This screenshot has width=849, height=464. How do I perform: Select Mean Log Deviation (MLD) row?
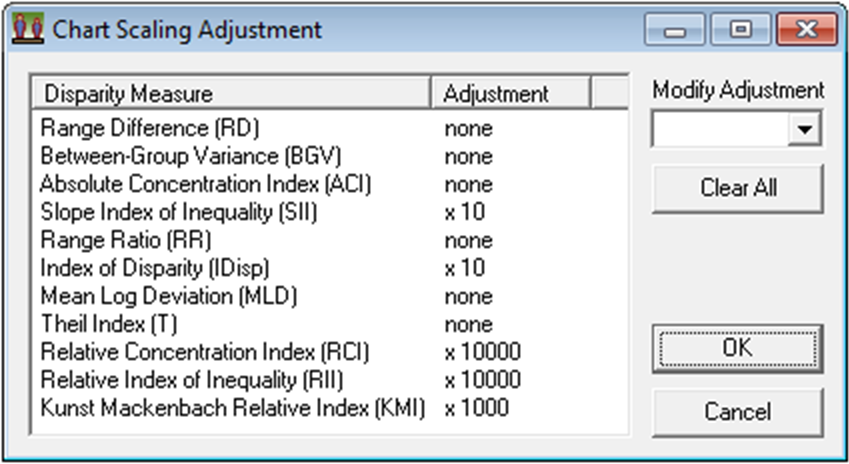(169, 296)
